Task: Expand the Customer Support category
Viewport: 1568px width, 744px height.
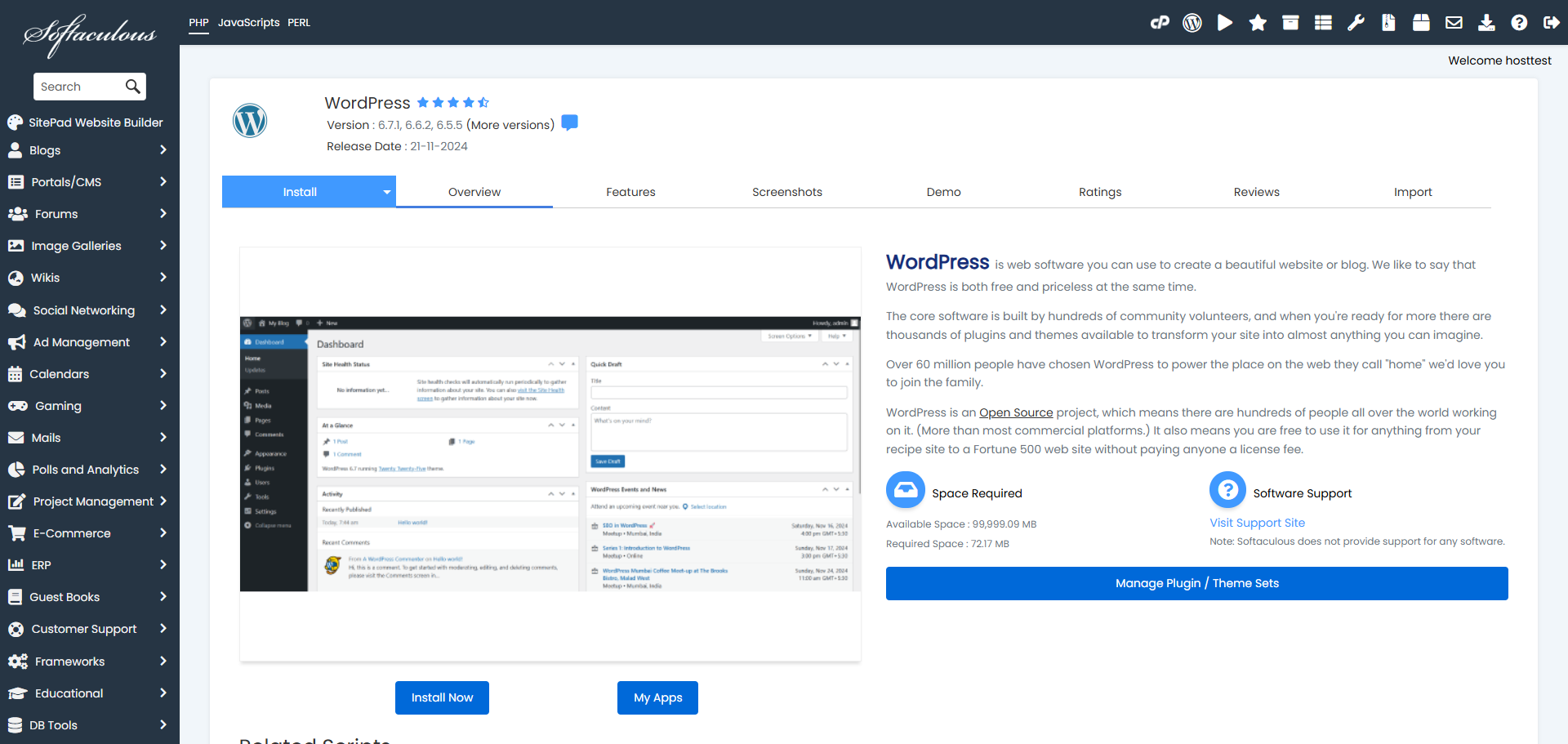Action: 90,629
